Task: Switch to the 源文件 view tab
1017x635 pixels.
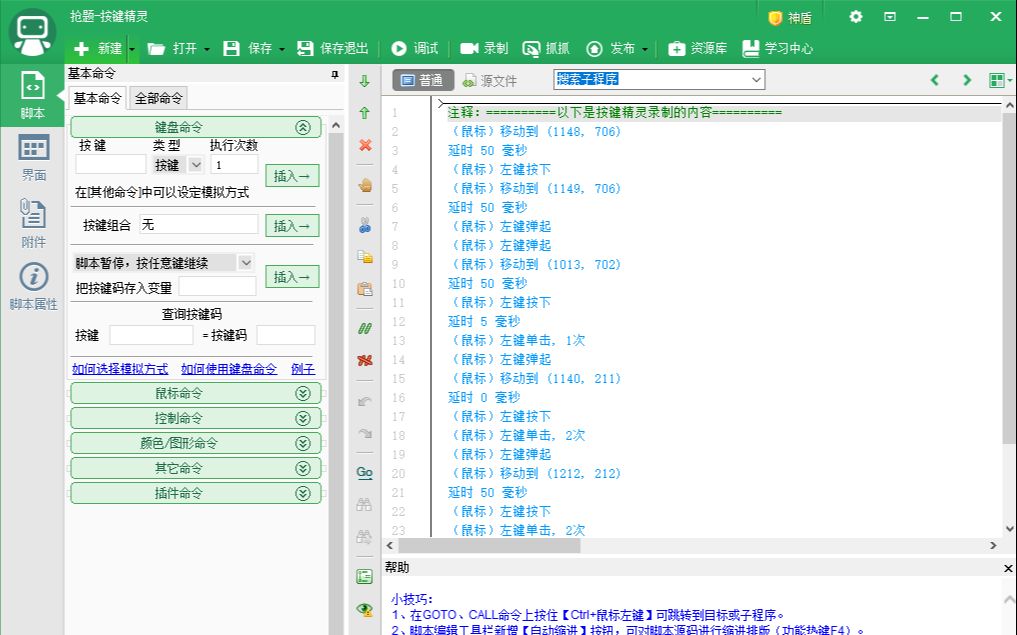Action: coord(491,80)
